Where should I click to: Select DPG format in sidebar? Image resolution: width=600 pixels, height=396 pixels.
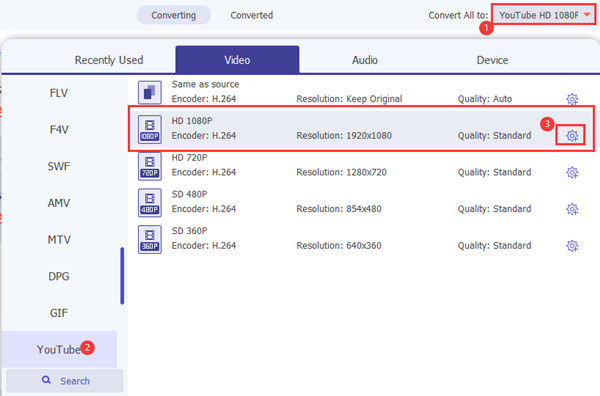(59, 276)
